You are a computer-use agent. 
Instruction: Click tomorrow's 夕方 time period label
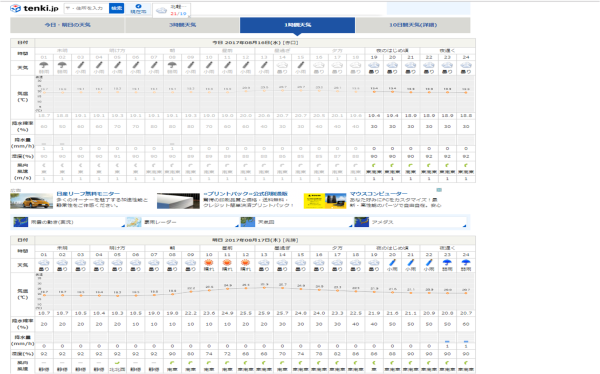[x=337, y=248]
